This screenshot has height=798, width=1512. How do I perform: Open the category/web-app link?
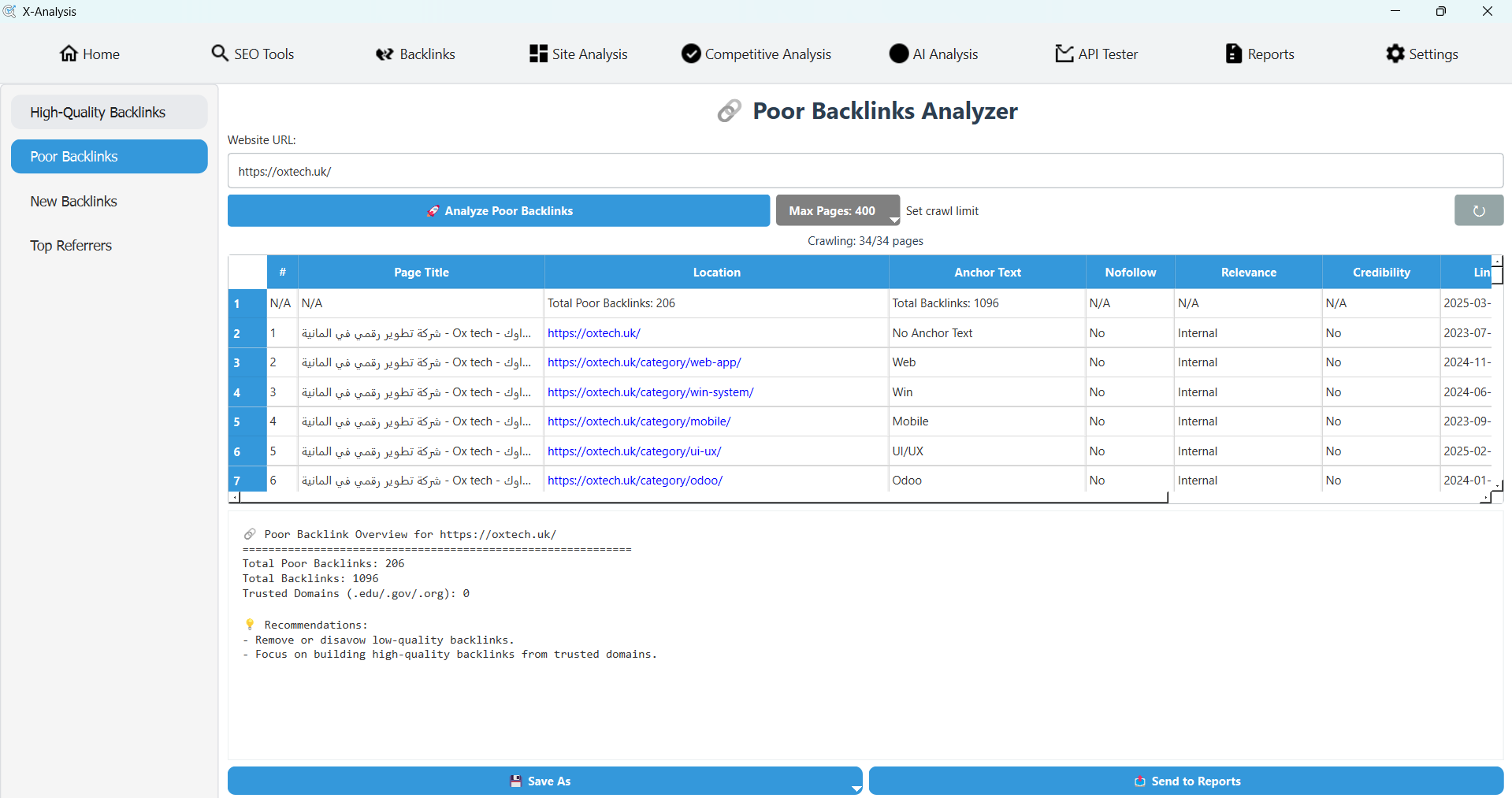tap(645, 362)
